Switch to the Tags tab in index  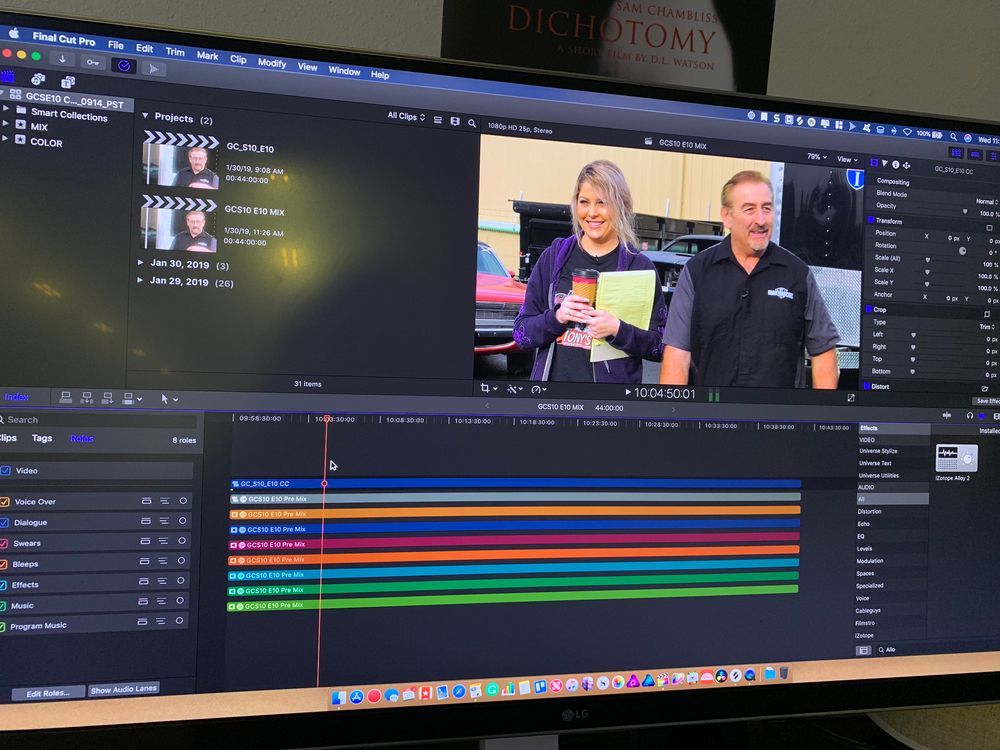42,438
